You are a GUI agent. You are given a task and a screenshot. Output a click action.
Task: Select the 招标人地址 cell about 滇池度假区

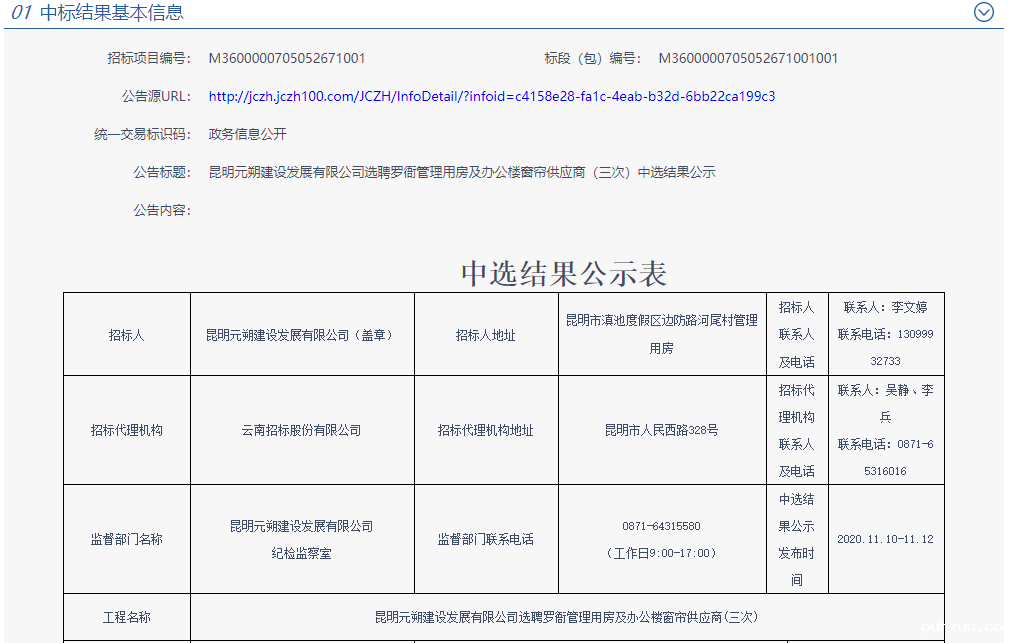(662, 334)
